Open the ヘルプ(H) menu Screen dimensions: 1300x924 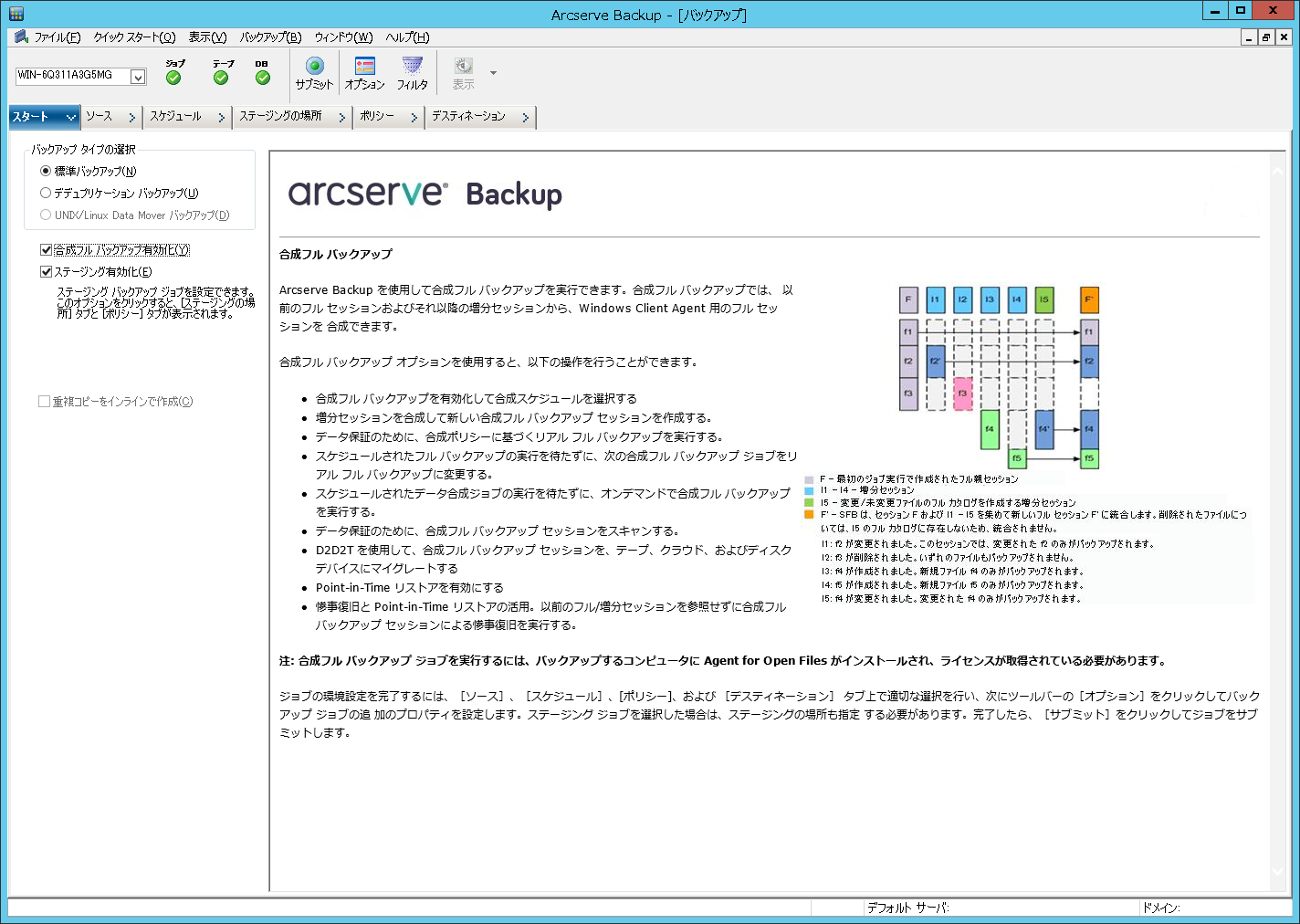point(407,37)
